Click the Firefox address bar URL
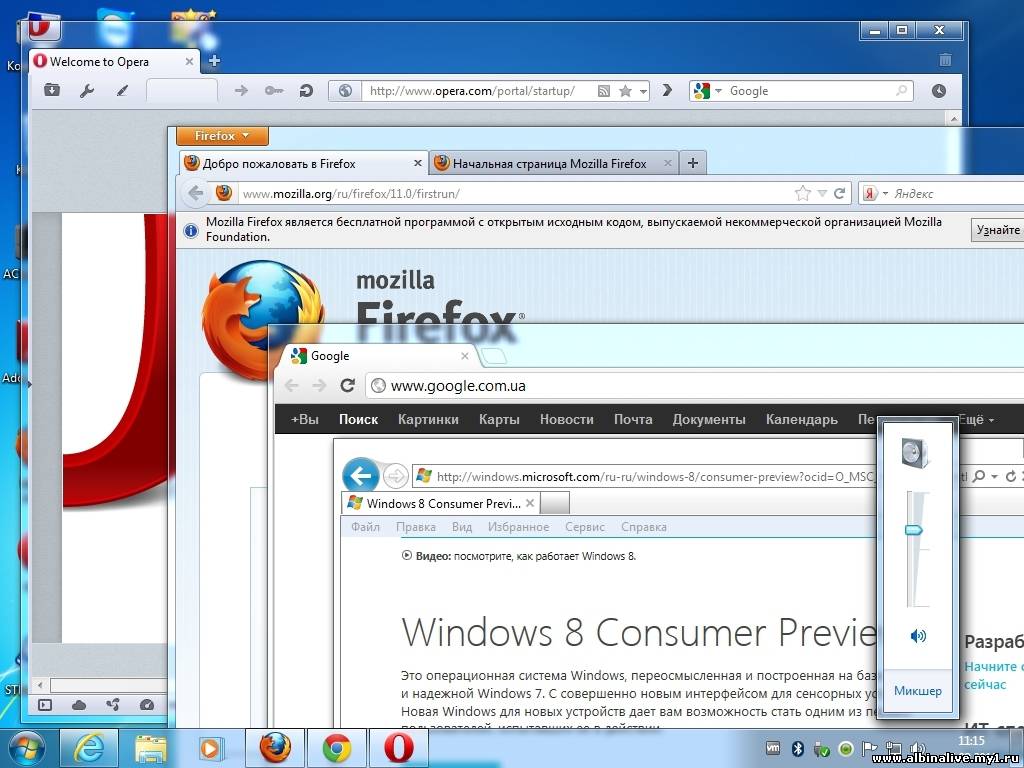This screenshot has width=1024, height=768. click(x=350, y=194)
